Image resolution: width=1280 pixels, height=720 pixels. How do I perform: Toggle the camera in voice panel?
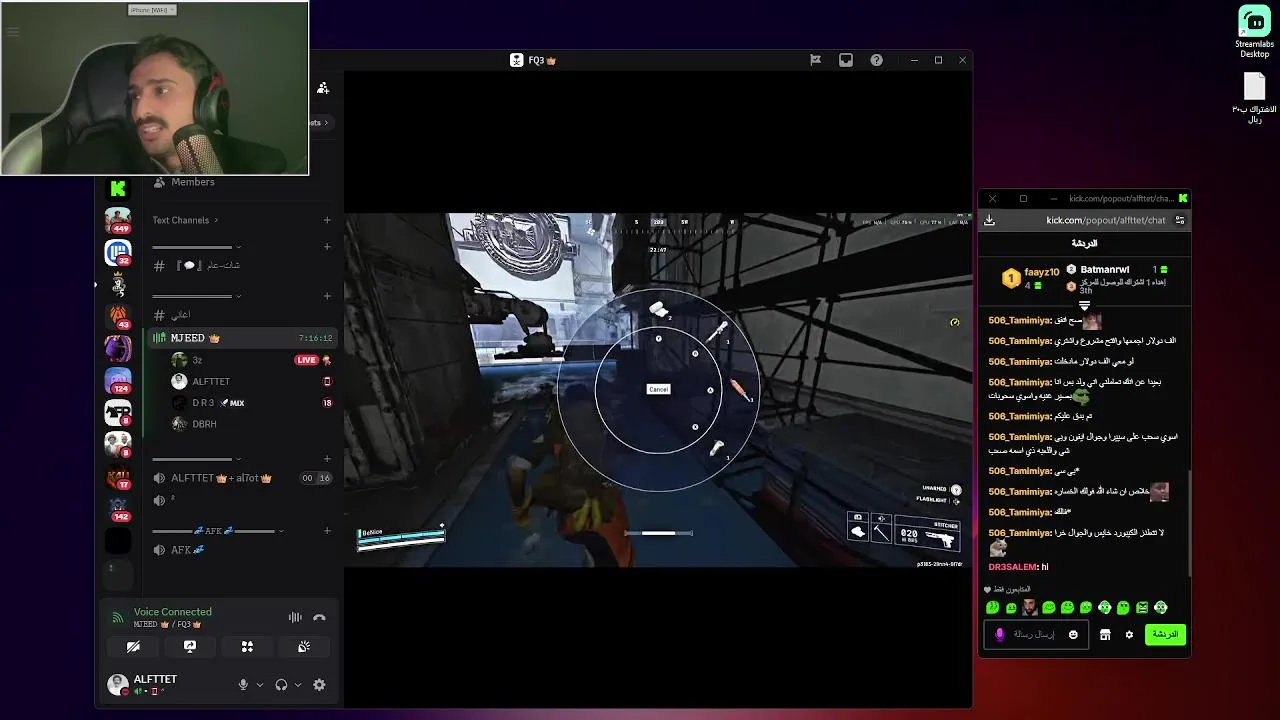(133, 647)
